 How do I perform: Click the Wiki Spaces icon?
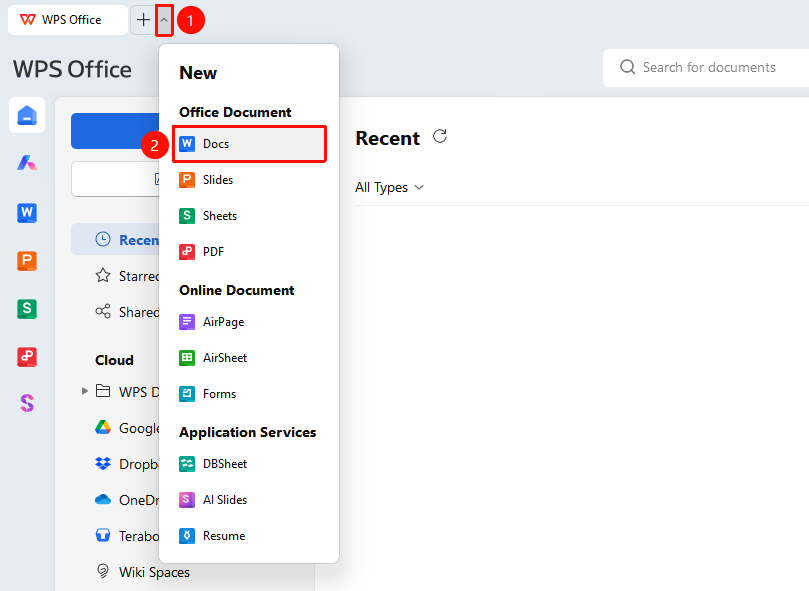[103, 571]
